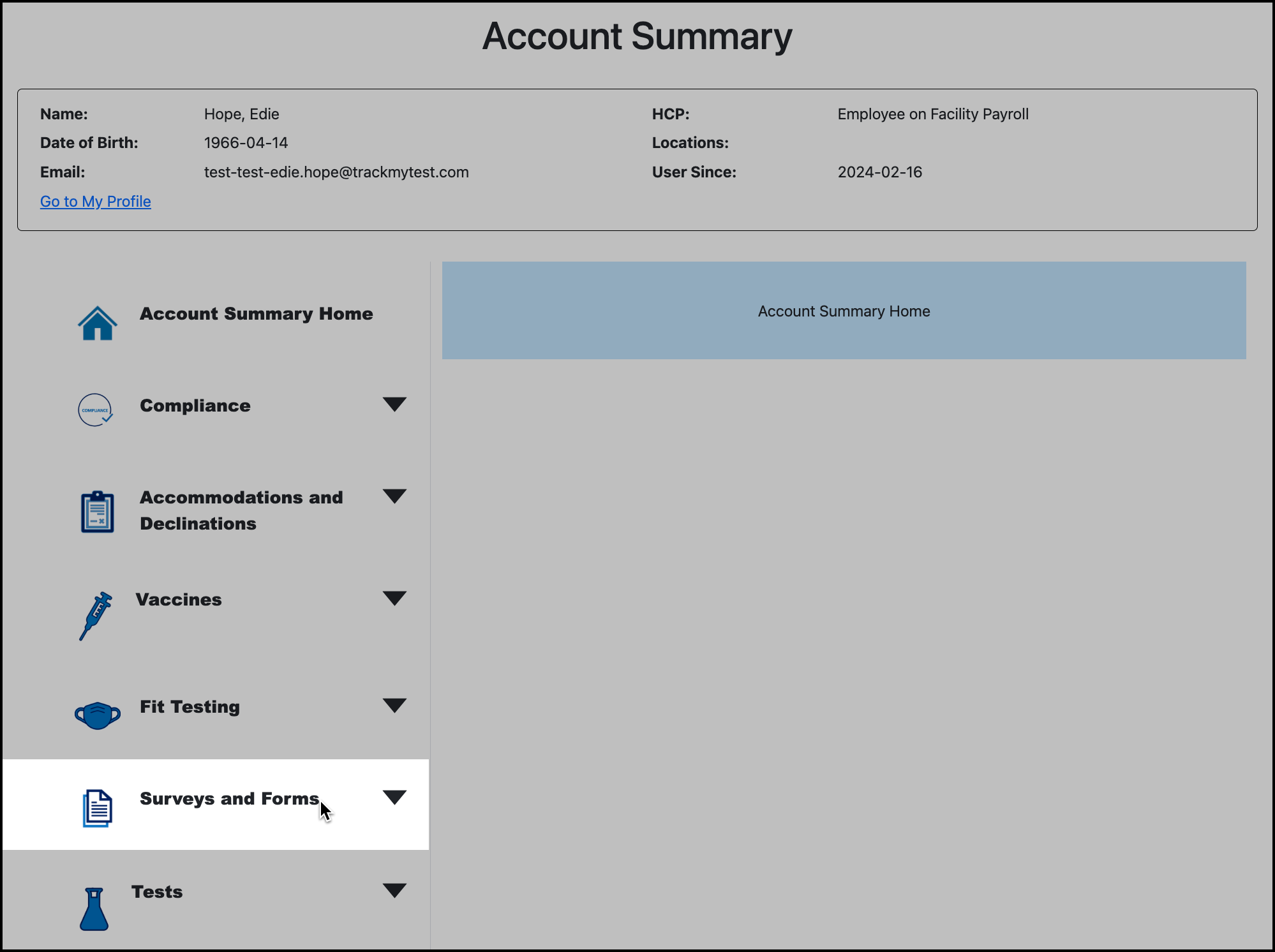This screenshot has height=952, width=1275.
Task: Select the Compliance badge icon
Action: point(95,410)
